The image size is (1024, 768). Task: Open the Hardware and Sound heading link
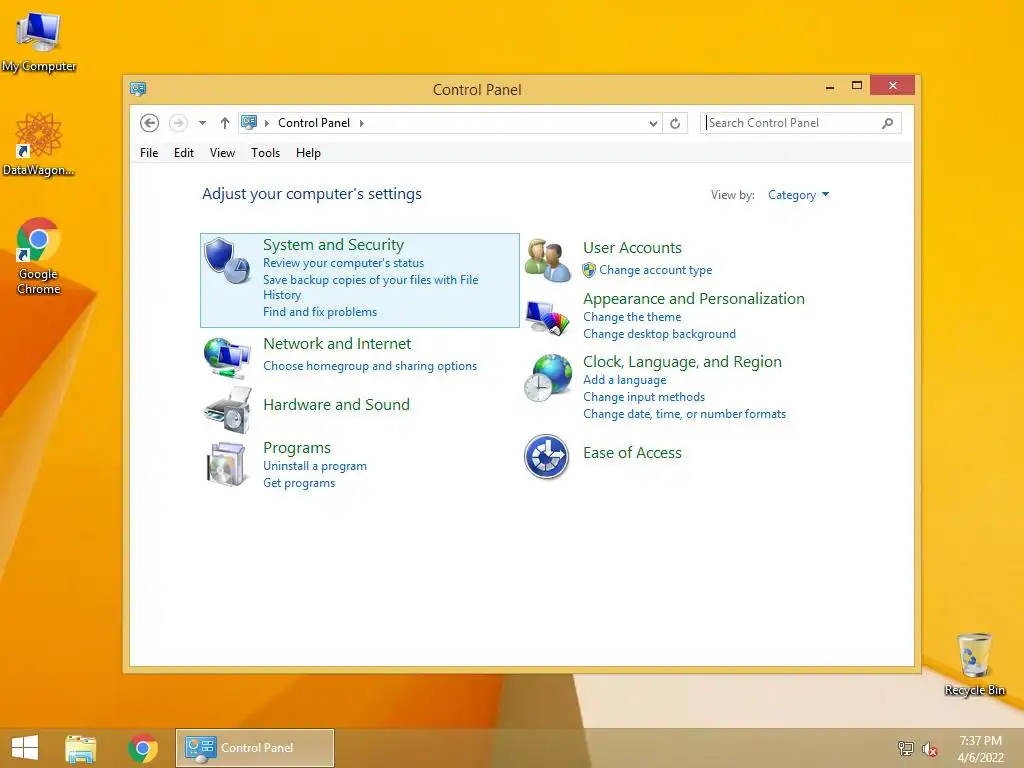pos(336,404)
